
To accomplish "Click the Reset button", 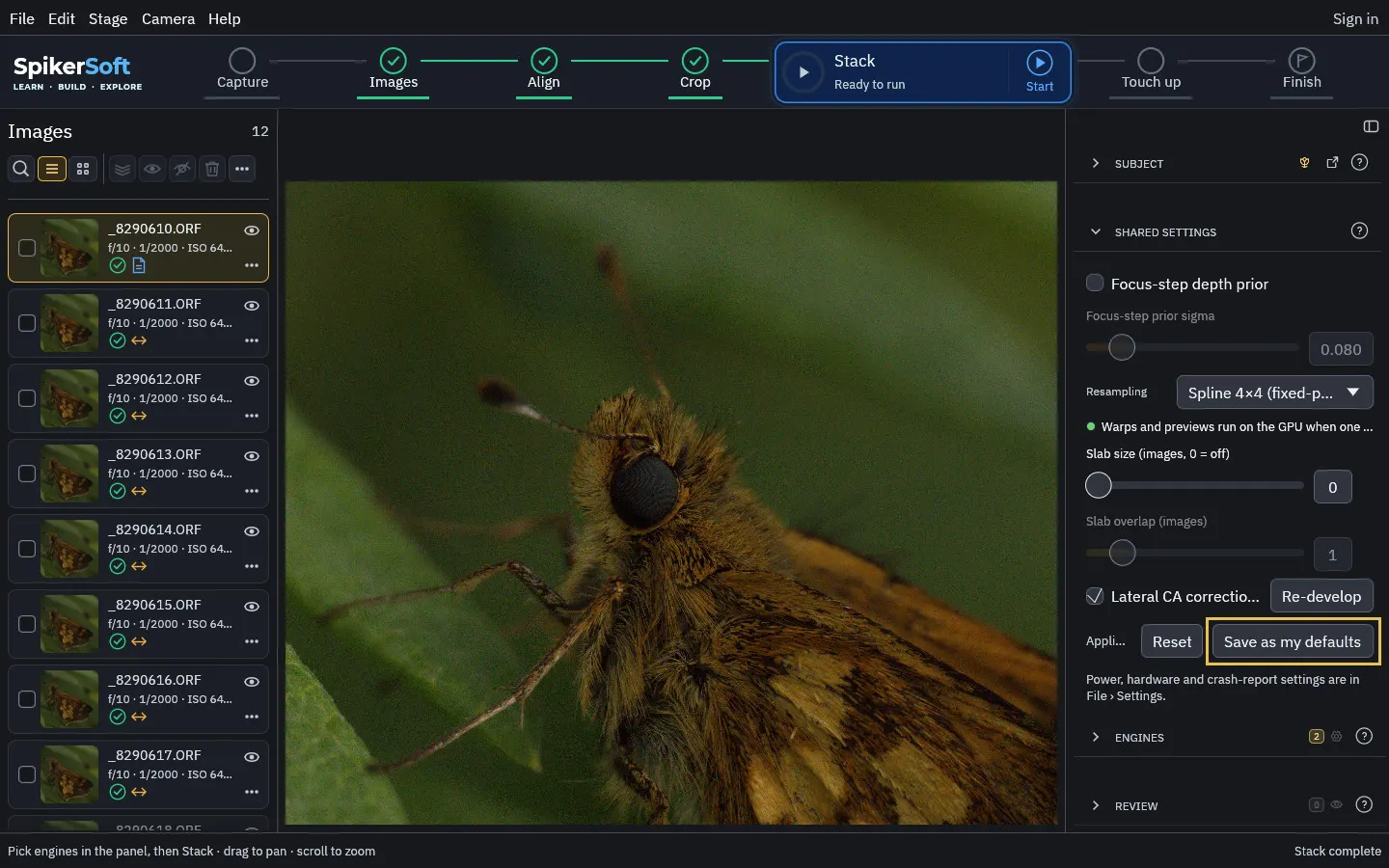I will [1172, 641].
